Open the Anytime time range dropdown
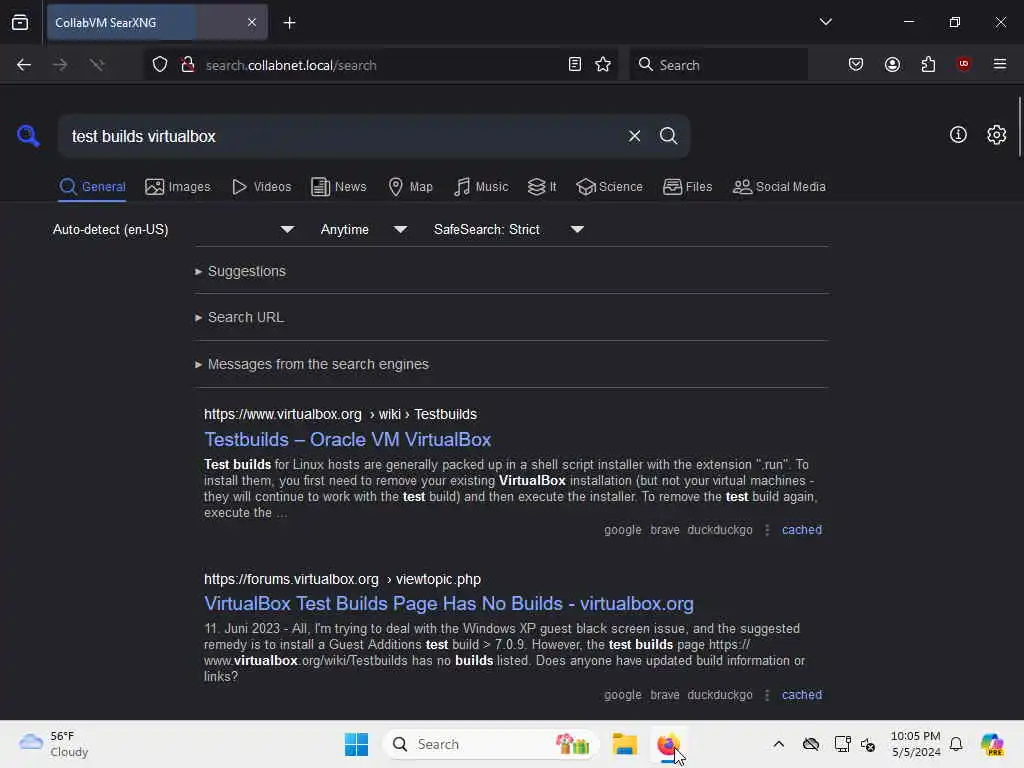1024x768 pixels. point(364,230)
